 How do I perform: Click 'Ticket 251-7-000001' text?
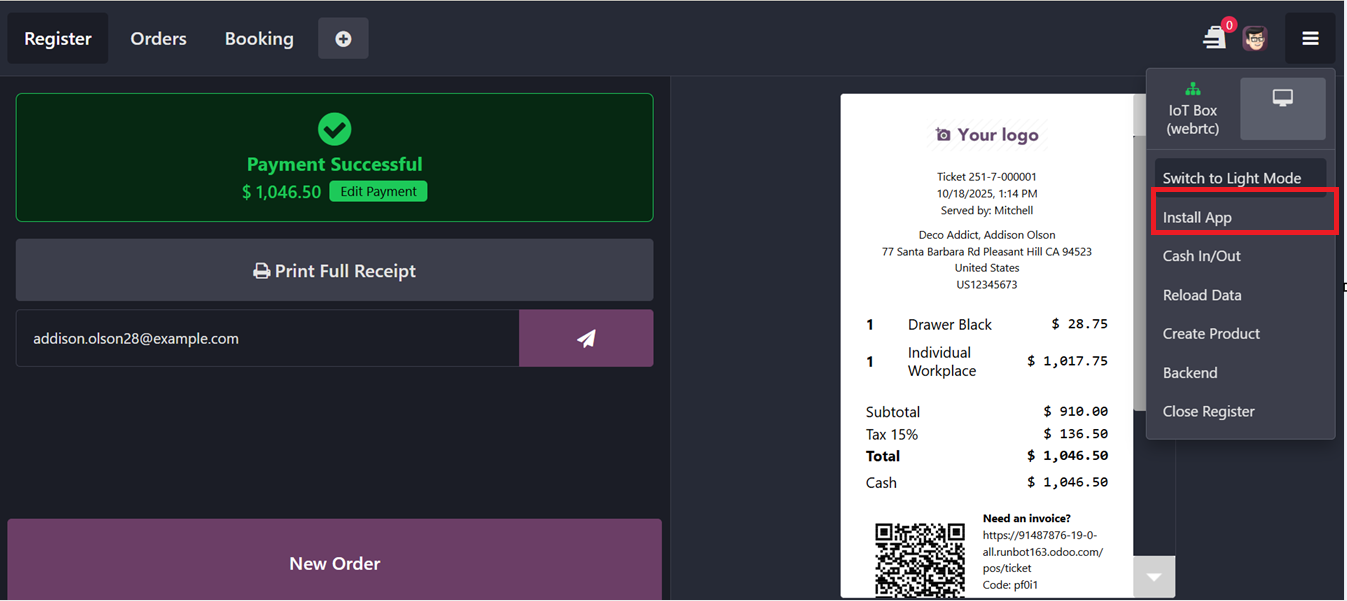coord(987,176)
